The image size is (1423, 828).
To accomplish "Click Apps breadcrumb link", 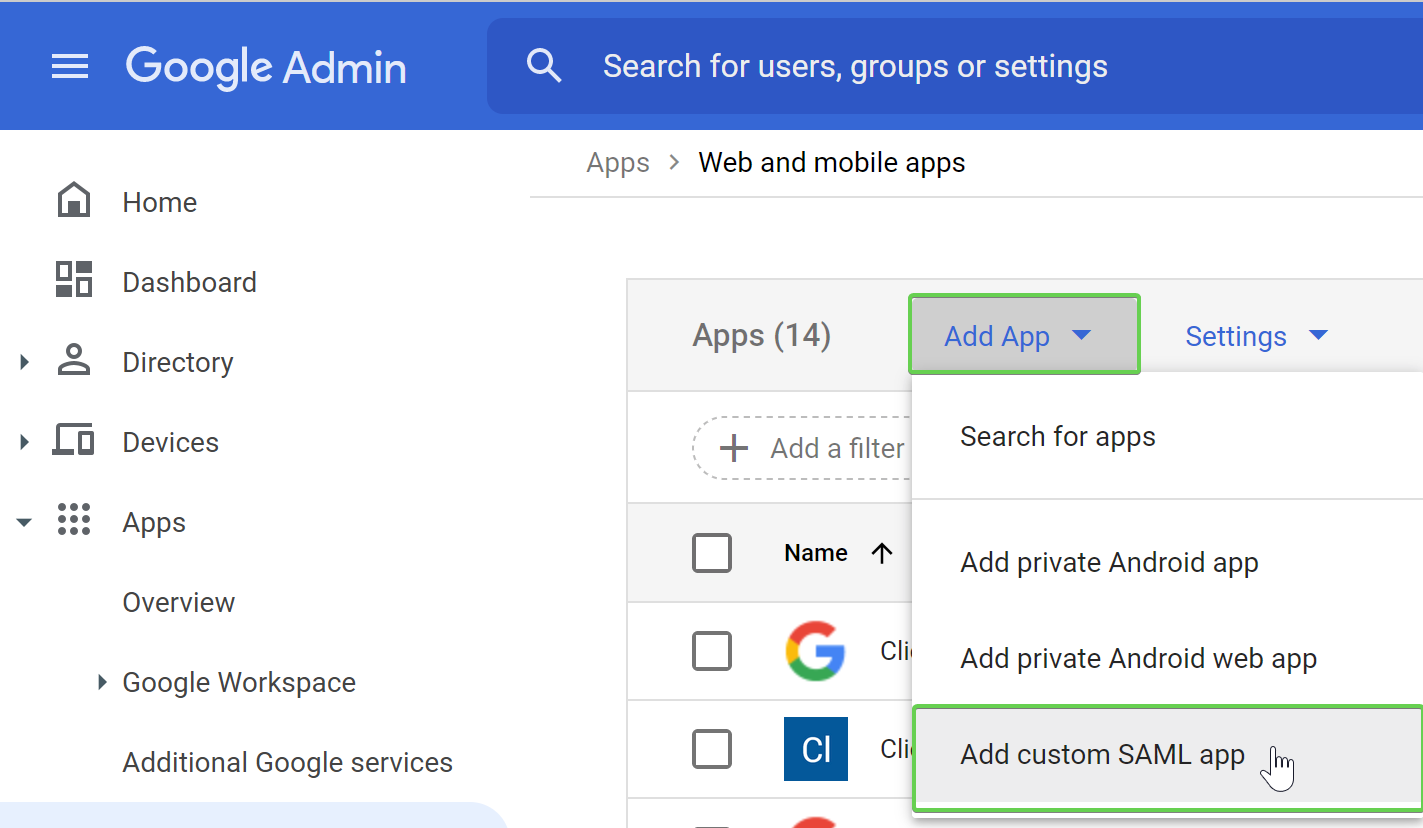I will coord(618,163).
